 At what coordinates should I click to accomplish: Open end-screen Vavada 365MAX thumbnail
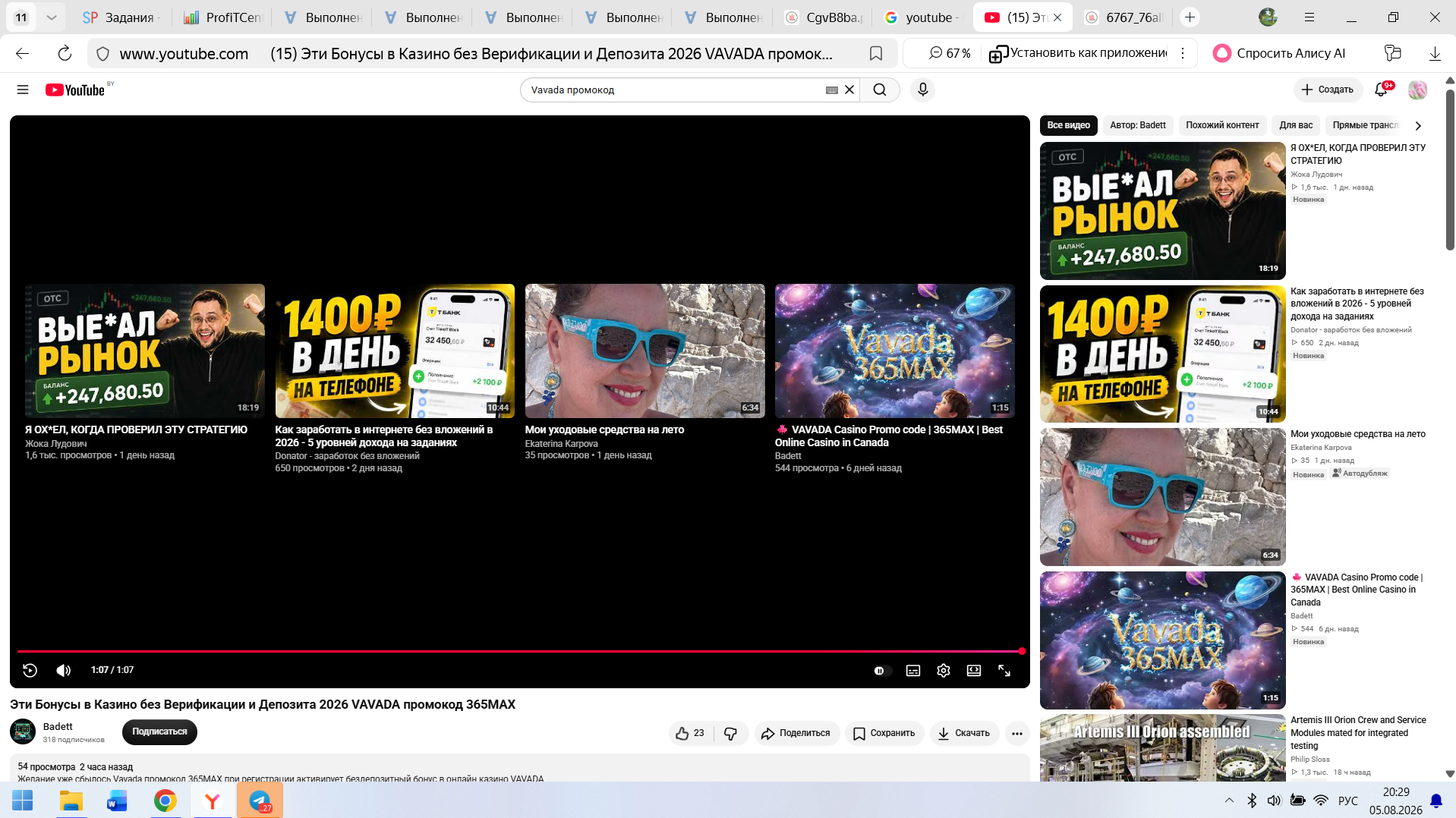coord(895,351)
